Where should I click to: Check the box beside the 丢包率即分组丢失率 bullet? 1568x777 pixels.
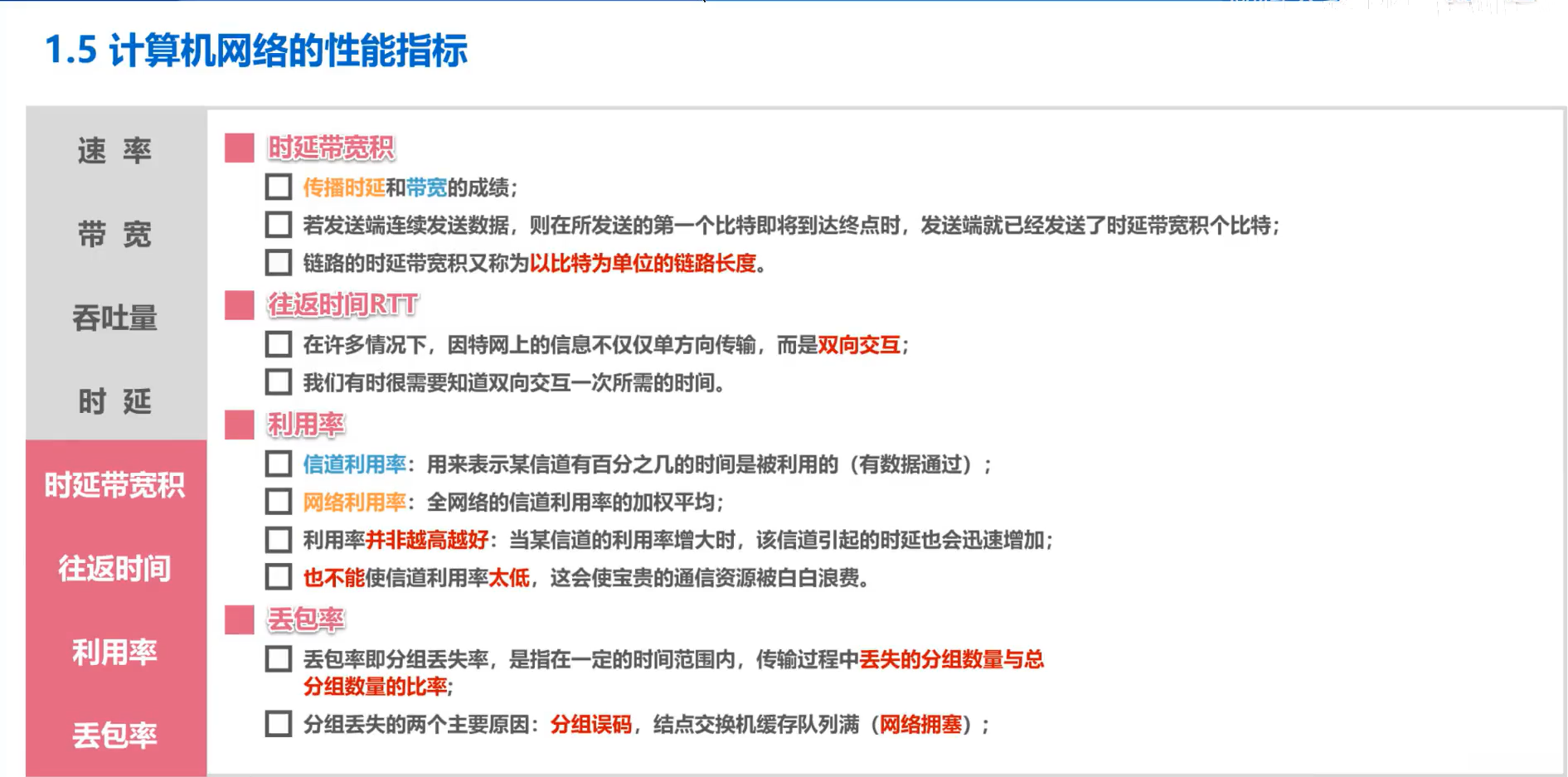[277, 659]
